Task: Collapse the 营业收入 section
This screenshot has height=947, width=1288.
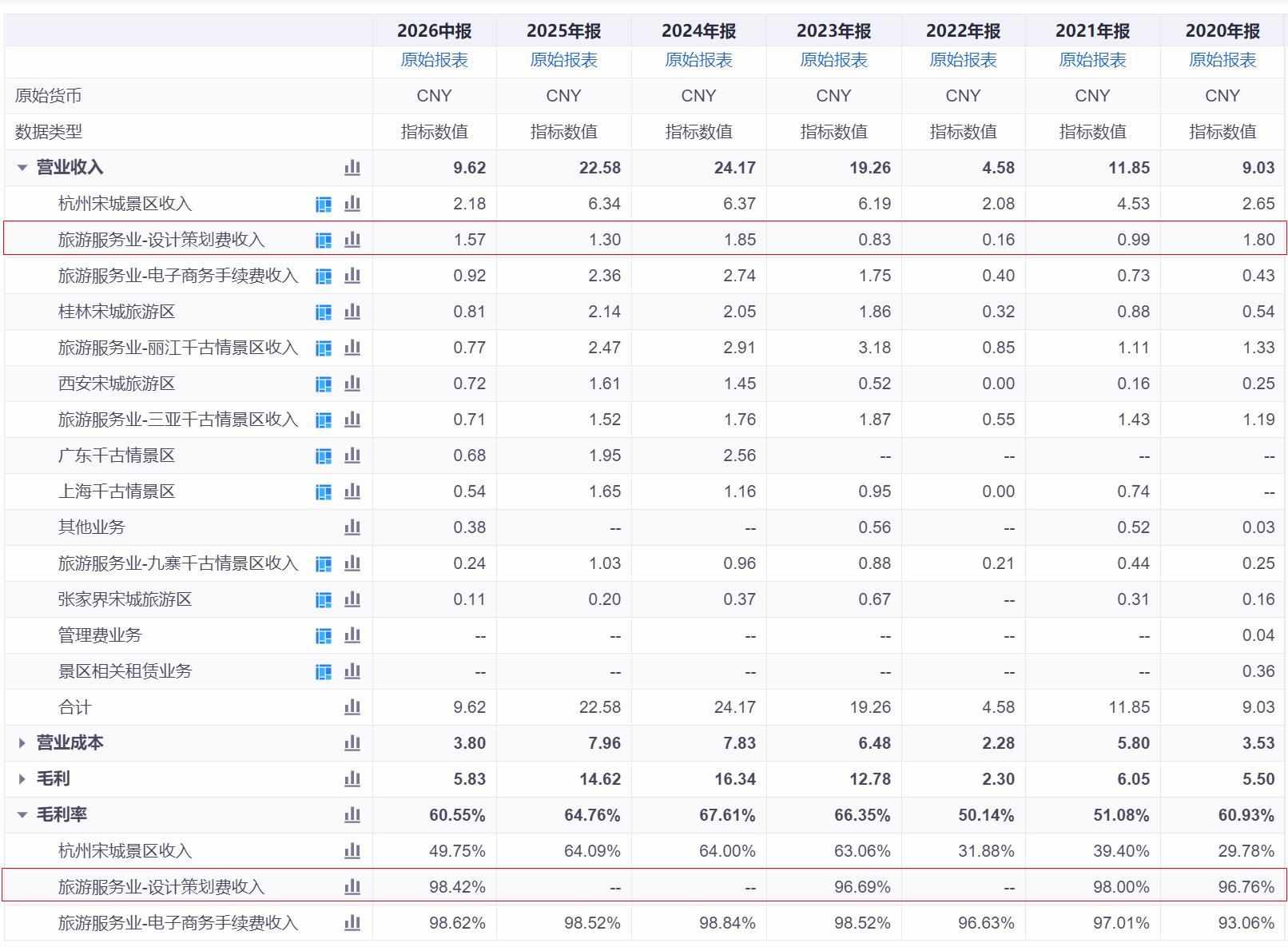Action: pos(22,168)
